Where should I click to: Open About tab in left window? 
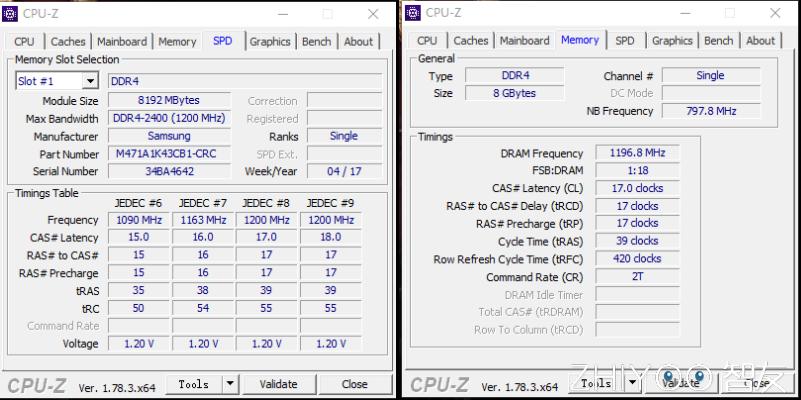tap(358, 42)
